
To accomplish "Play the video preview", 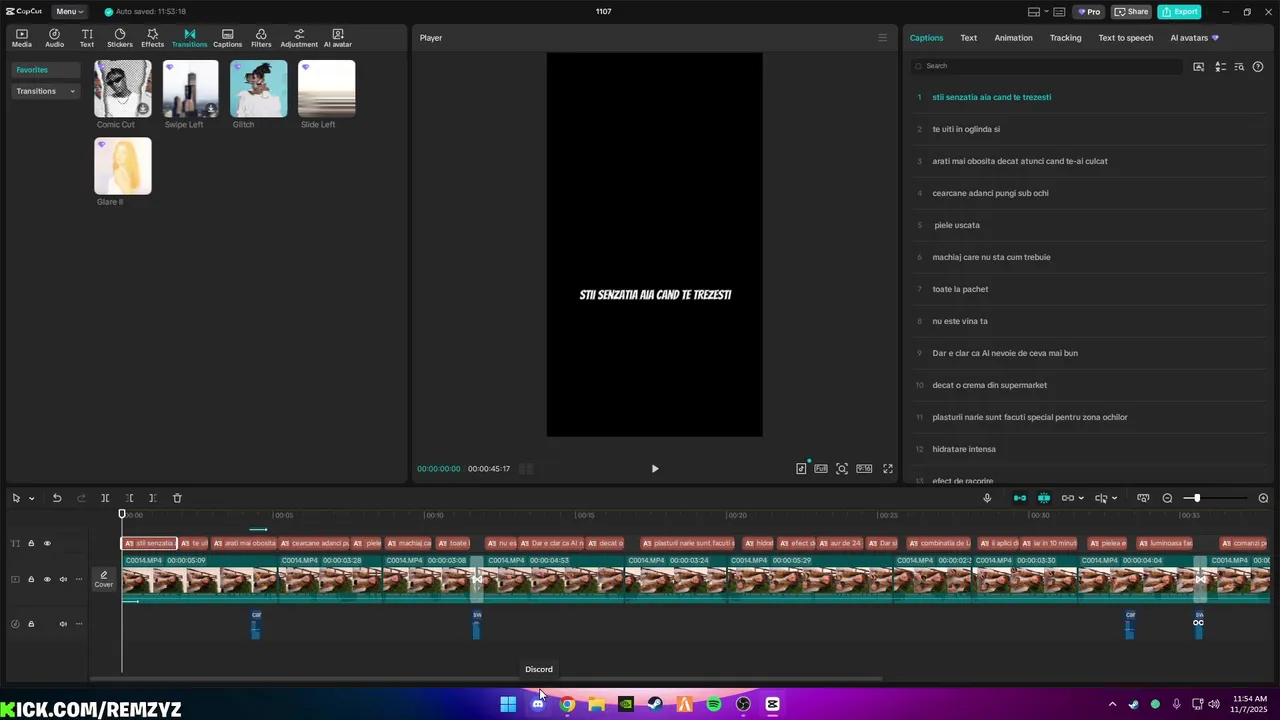I will tap(655, 469).
